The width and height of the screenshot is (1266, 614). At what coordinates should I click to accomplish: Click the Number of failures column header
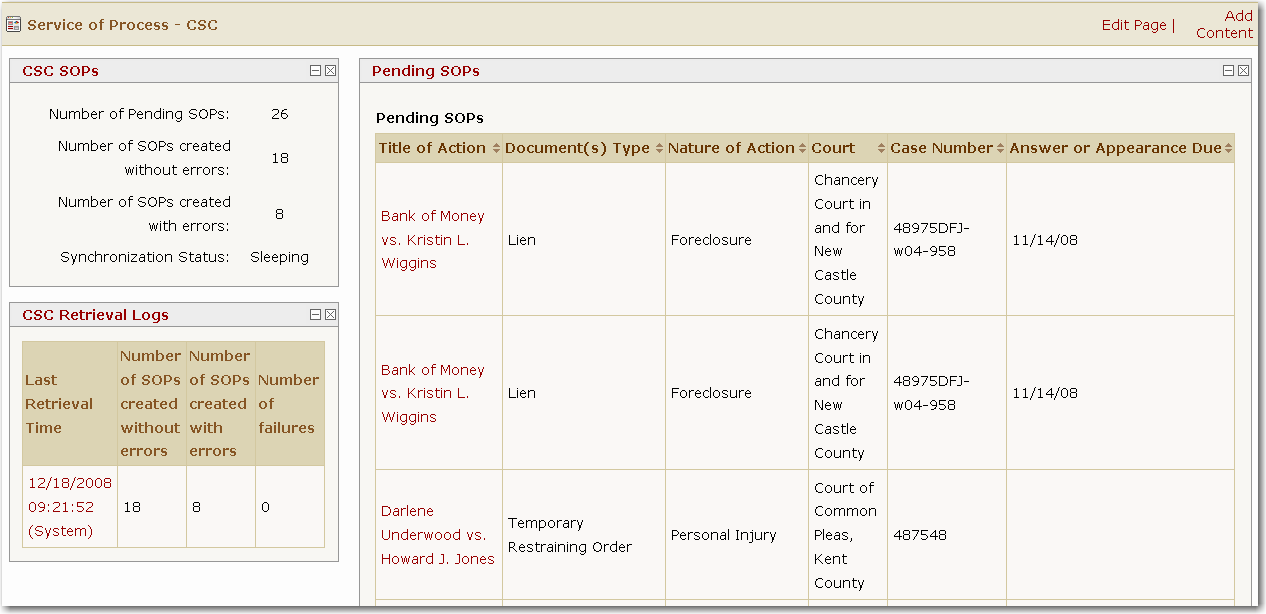pos(290,404)
